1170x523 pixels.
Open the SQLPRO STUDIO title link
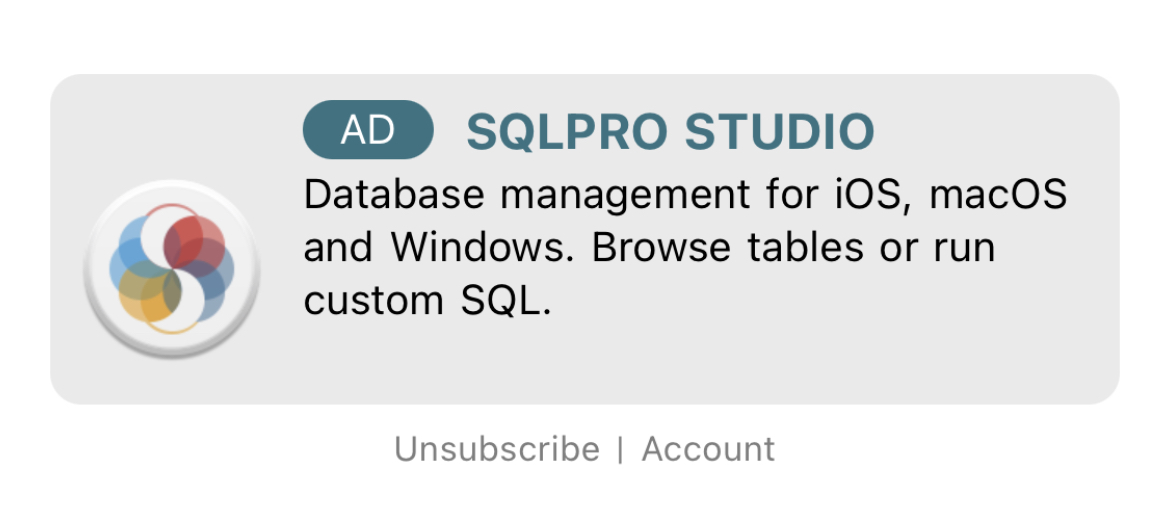click(670, 131)
